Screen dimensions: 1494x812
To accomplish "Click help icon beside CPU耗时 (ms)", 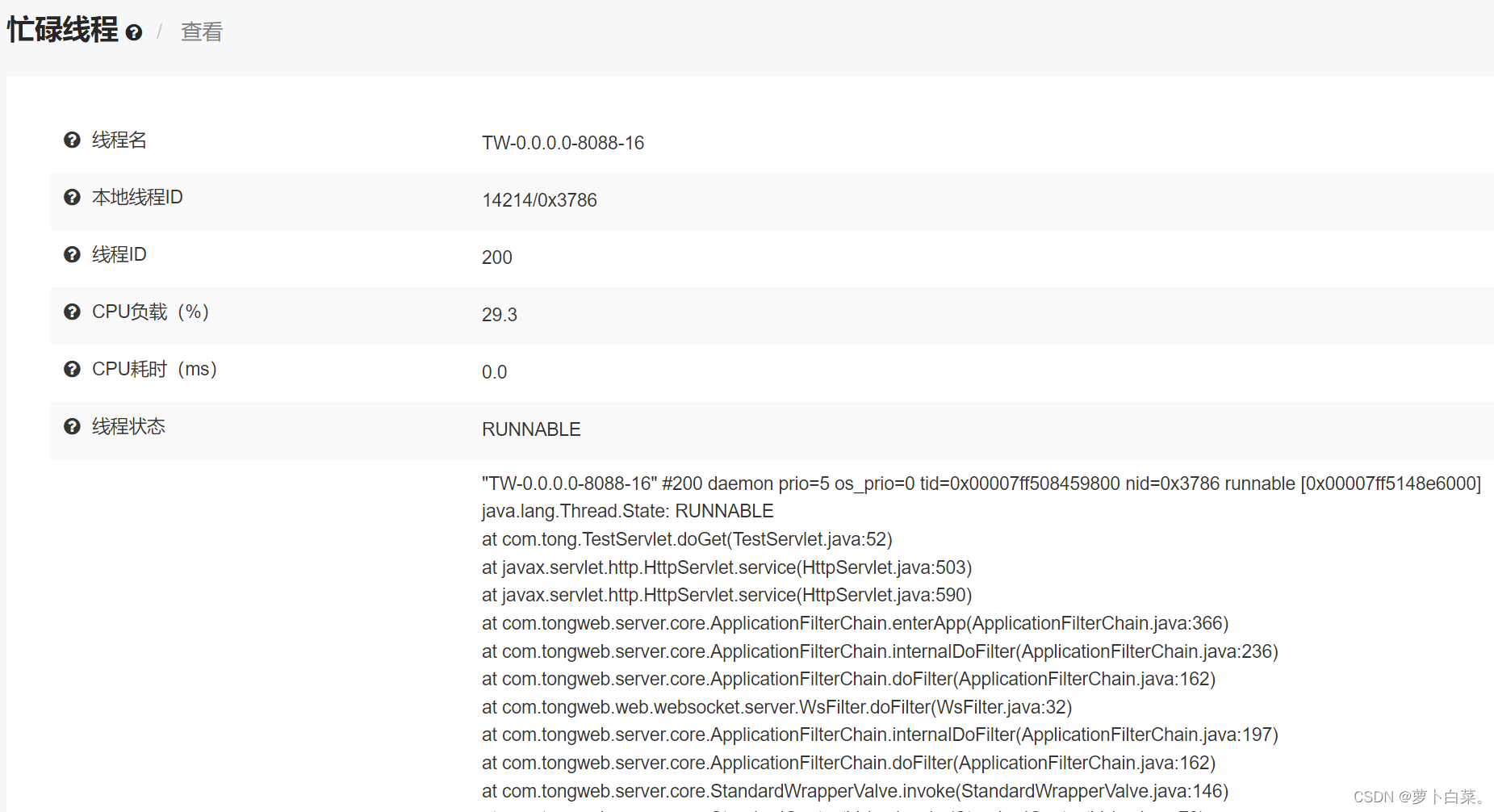I will click(x=72, y=369).
